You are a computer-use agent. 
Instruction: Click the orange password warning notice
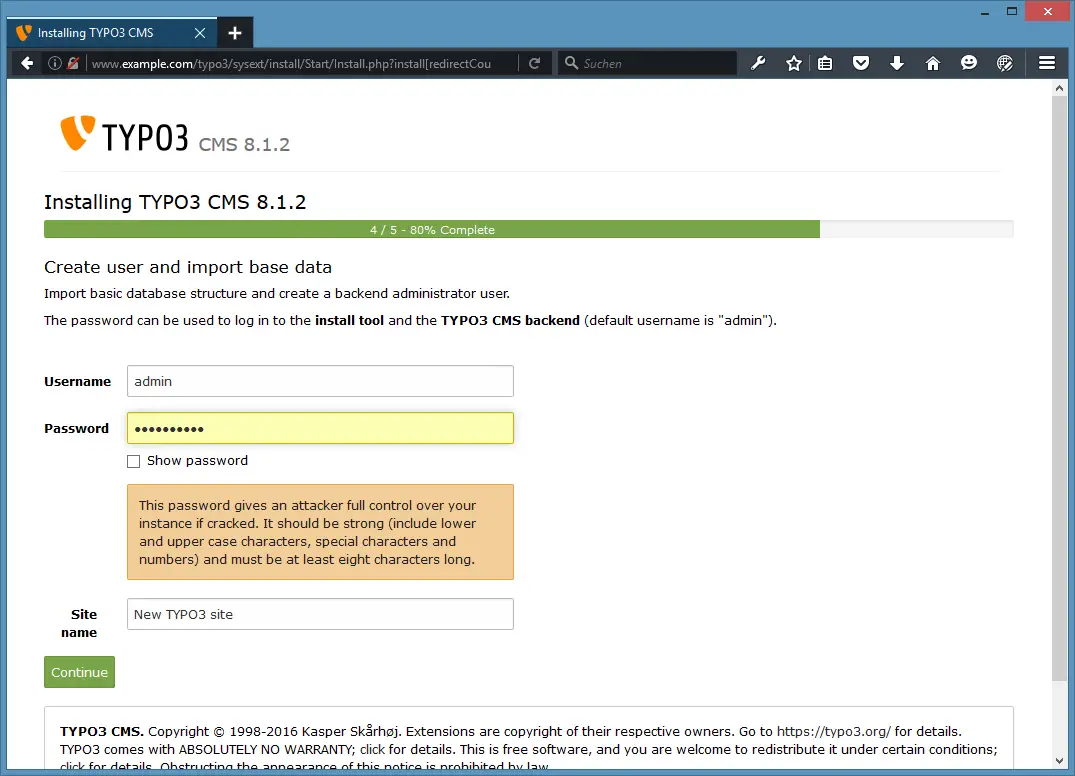pyautogui.click(x=320, y=532)
